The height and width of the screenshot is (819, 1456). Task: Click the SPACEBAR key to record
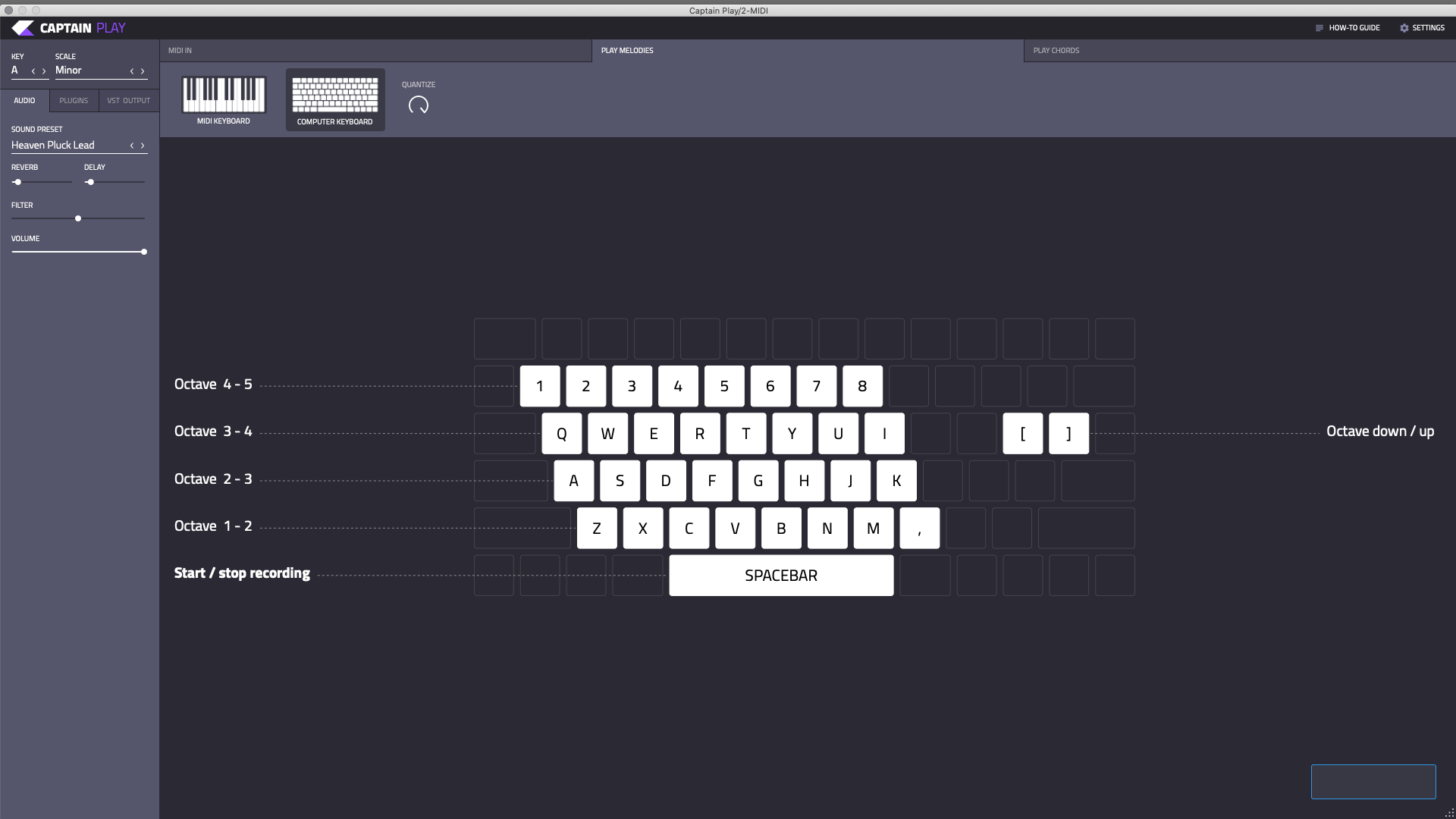pyautogui.click(x=781, y=576)
